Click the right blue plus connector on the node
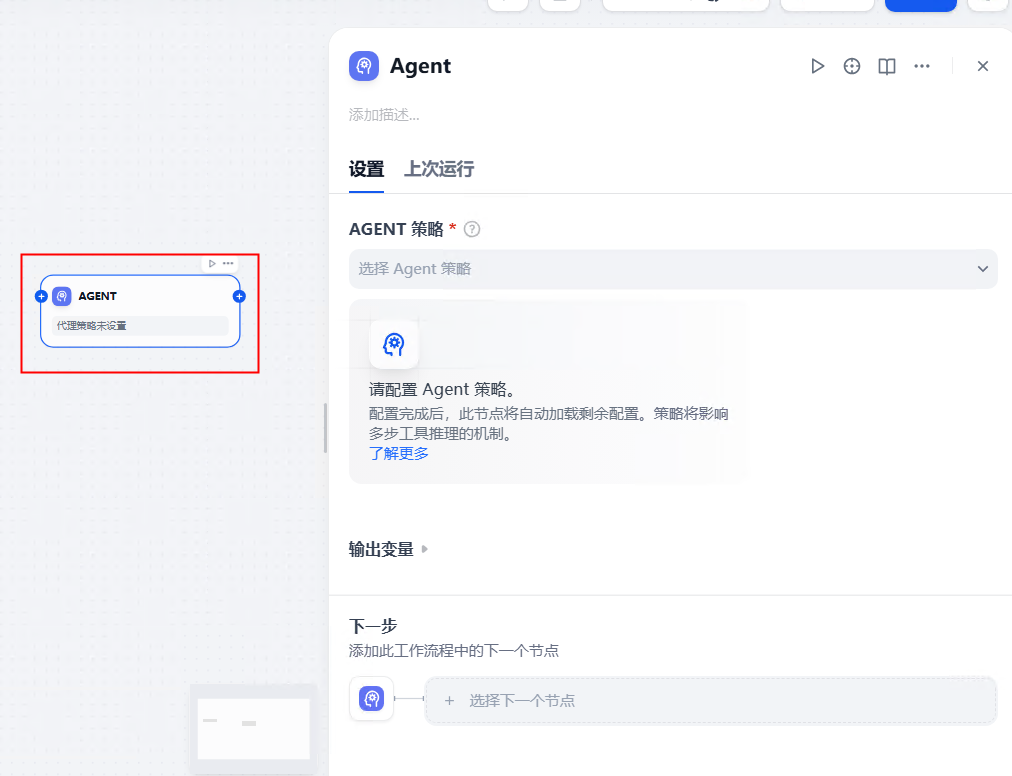This screenshot has width=1012, height=776. tap(238, 296)
